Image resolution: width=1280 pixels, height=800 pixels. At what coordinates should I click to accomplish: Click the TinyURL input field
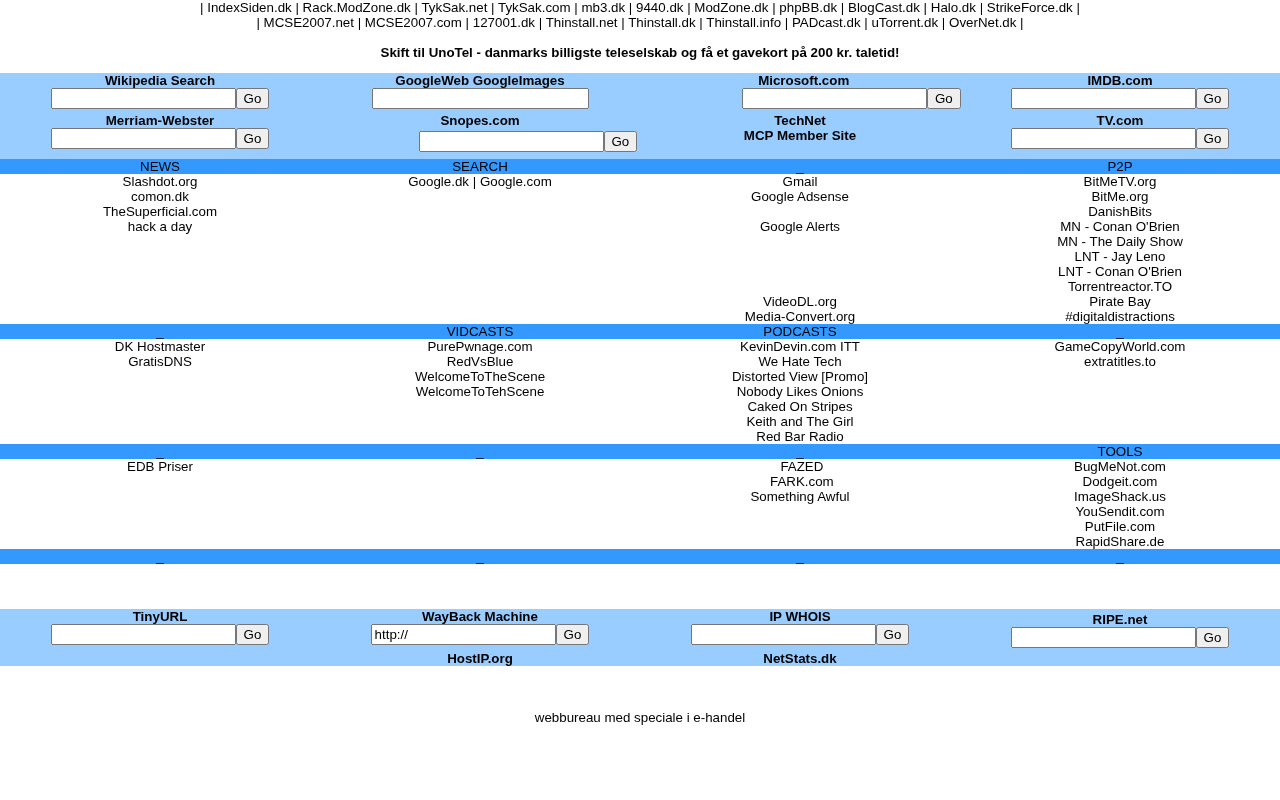143,635
